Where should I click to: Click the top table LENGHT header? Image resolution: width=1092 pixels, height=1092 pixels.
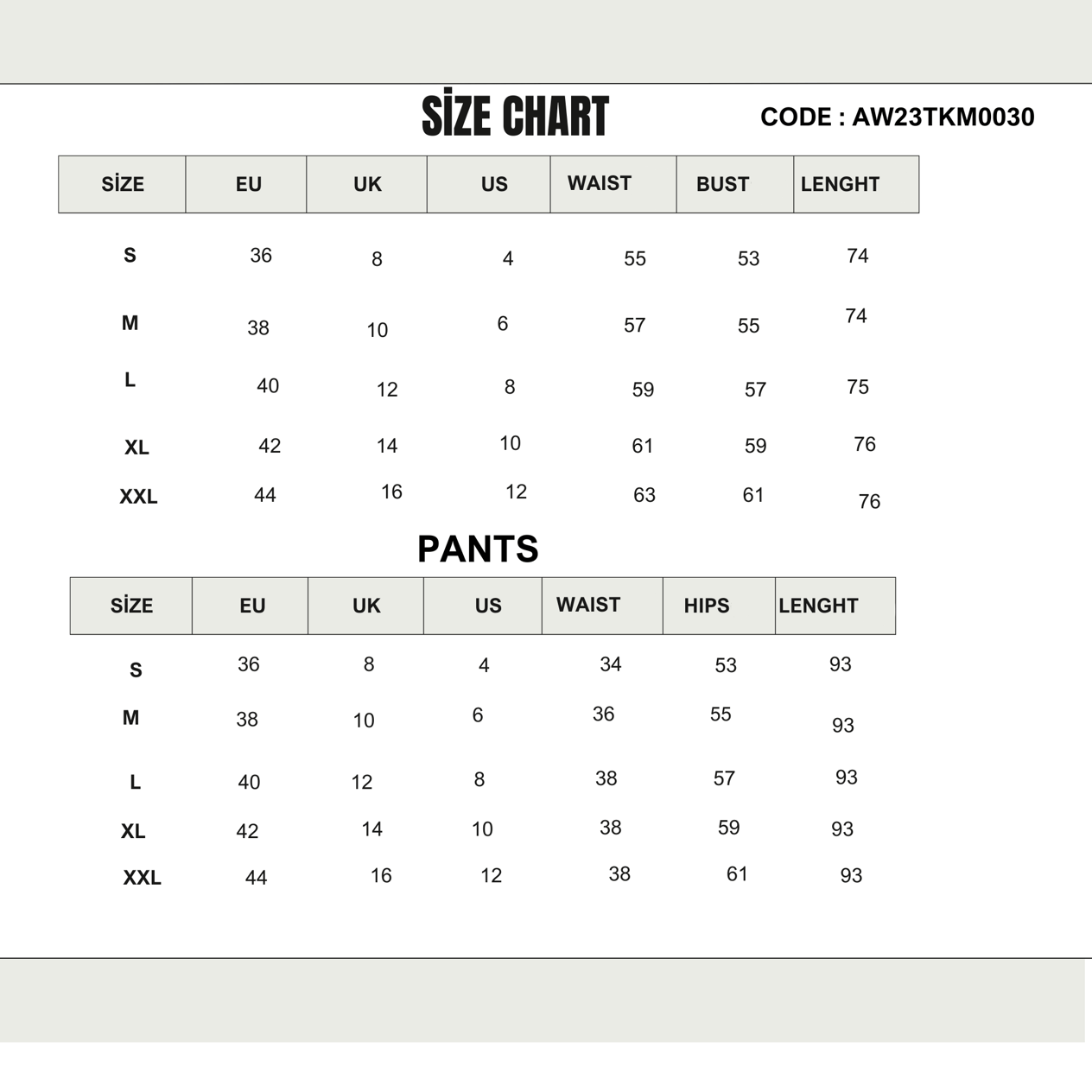[x=840, y=184]
